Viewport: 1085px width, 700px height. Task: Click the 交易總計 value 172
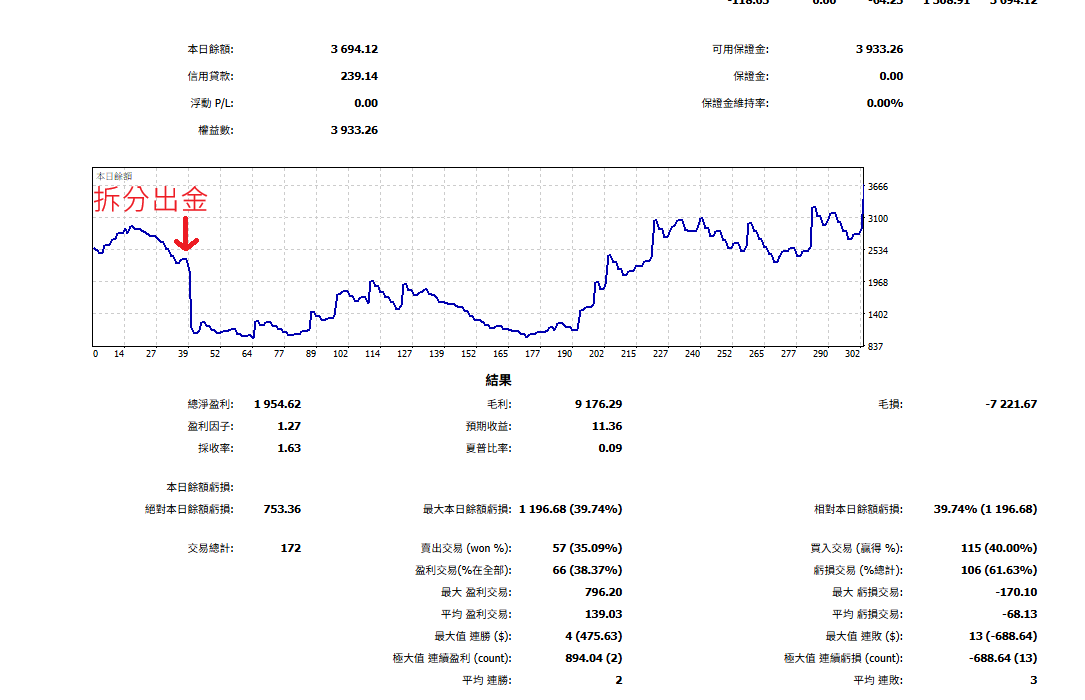click(x=291, y=548)
